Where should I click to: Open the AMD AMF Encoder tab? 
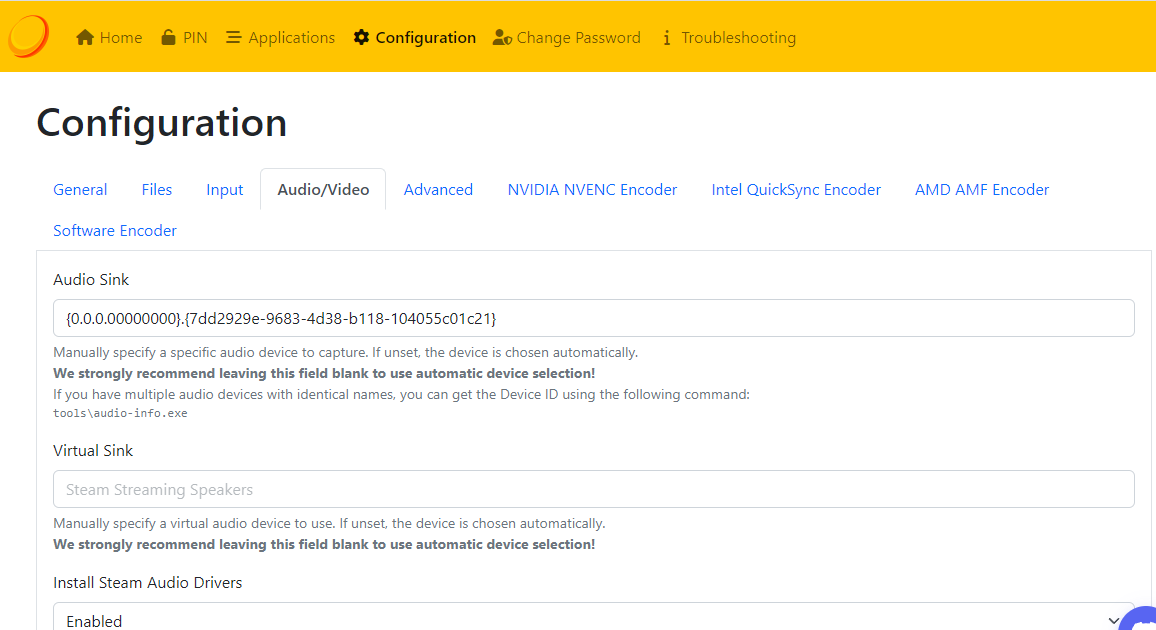click(982, 189)
